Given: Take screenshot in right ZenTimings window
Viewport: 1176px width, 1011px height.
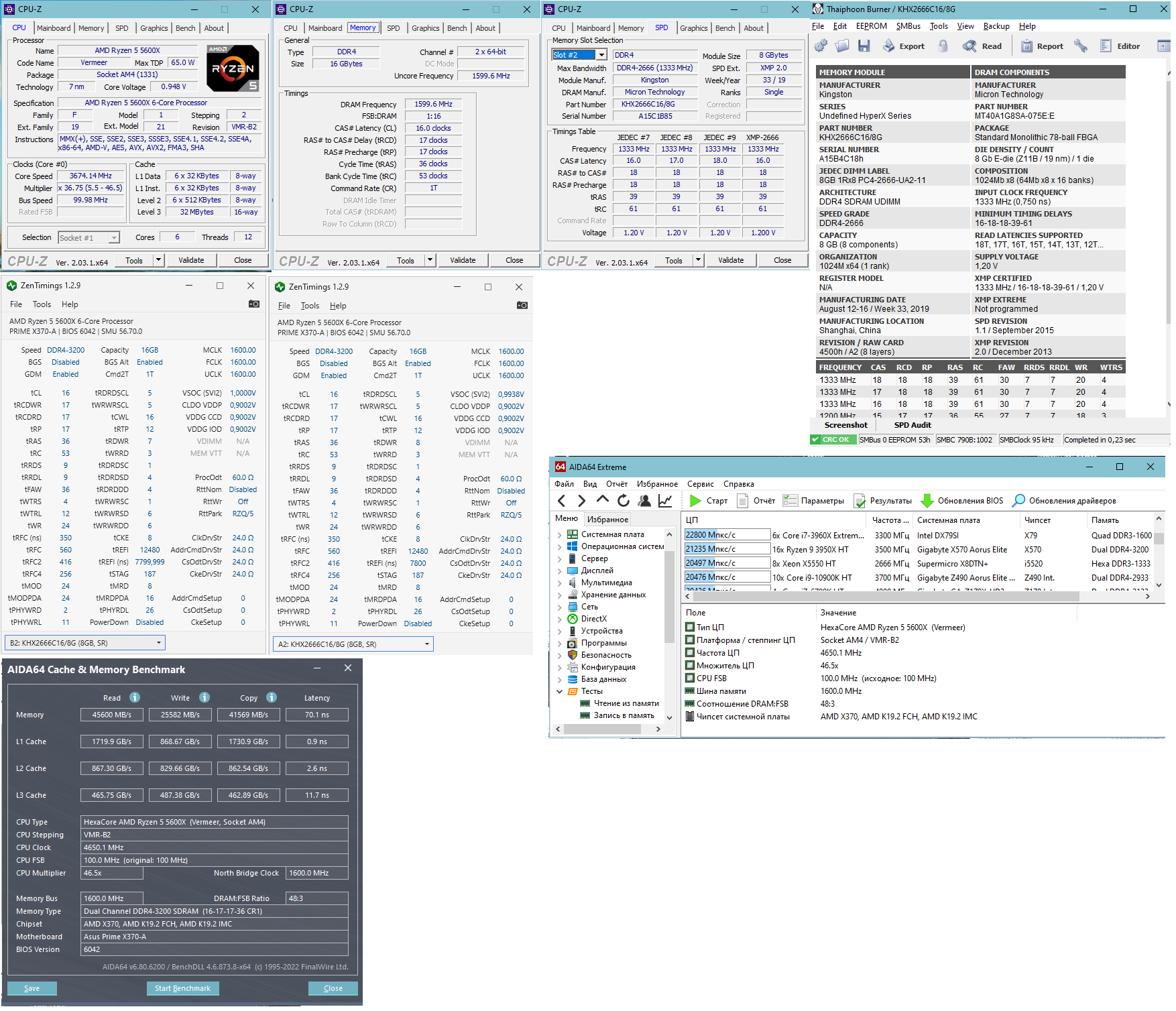Looking at the screenshot, I should (522, 306).
